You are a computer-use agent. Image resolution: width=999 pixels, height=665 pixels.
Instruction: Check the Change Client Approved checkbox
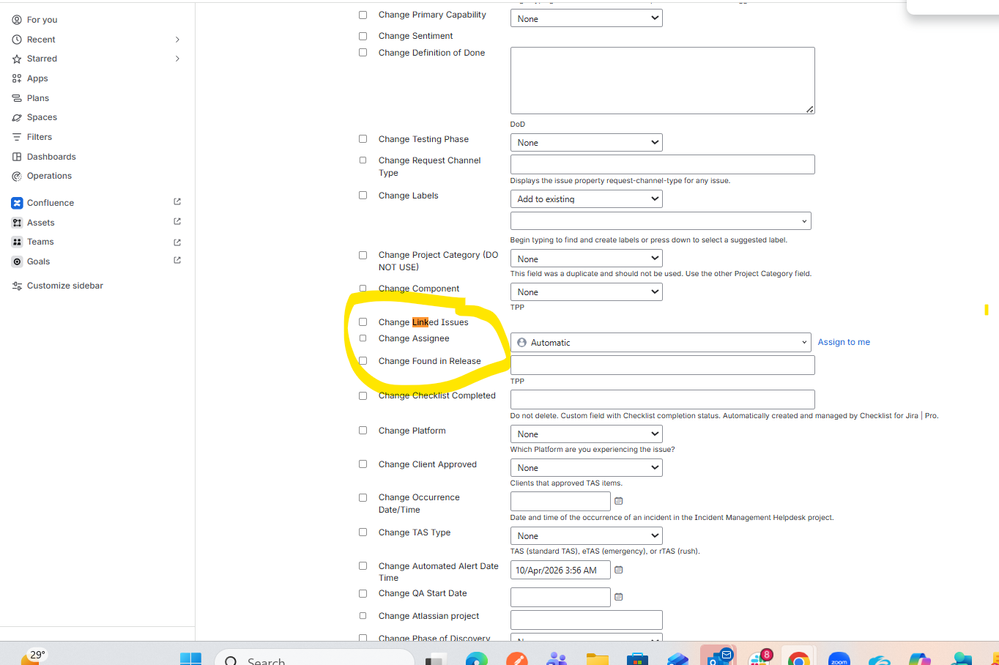point(363,464)
